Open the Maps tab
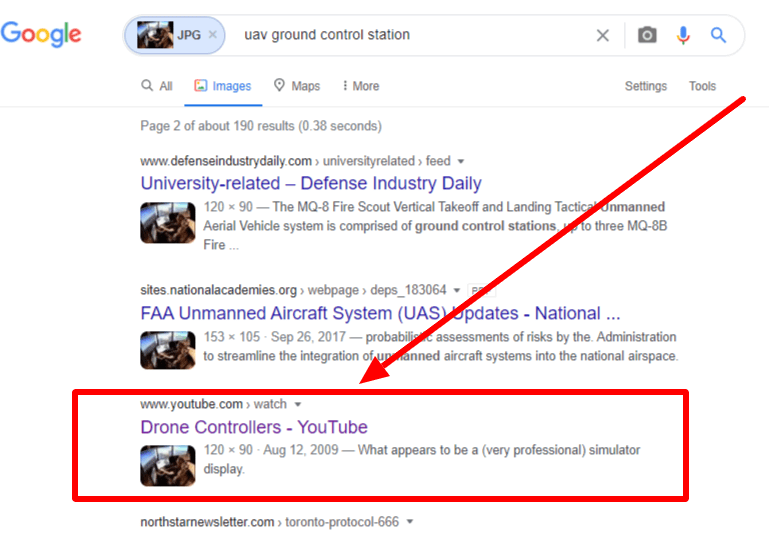Screen dimensions: 769x535 coord(297,86)
